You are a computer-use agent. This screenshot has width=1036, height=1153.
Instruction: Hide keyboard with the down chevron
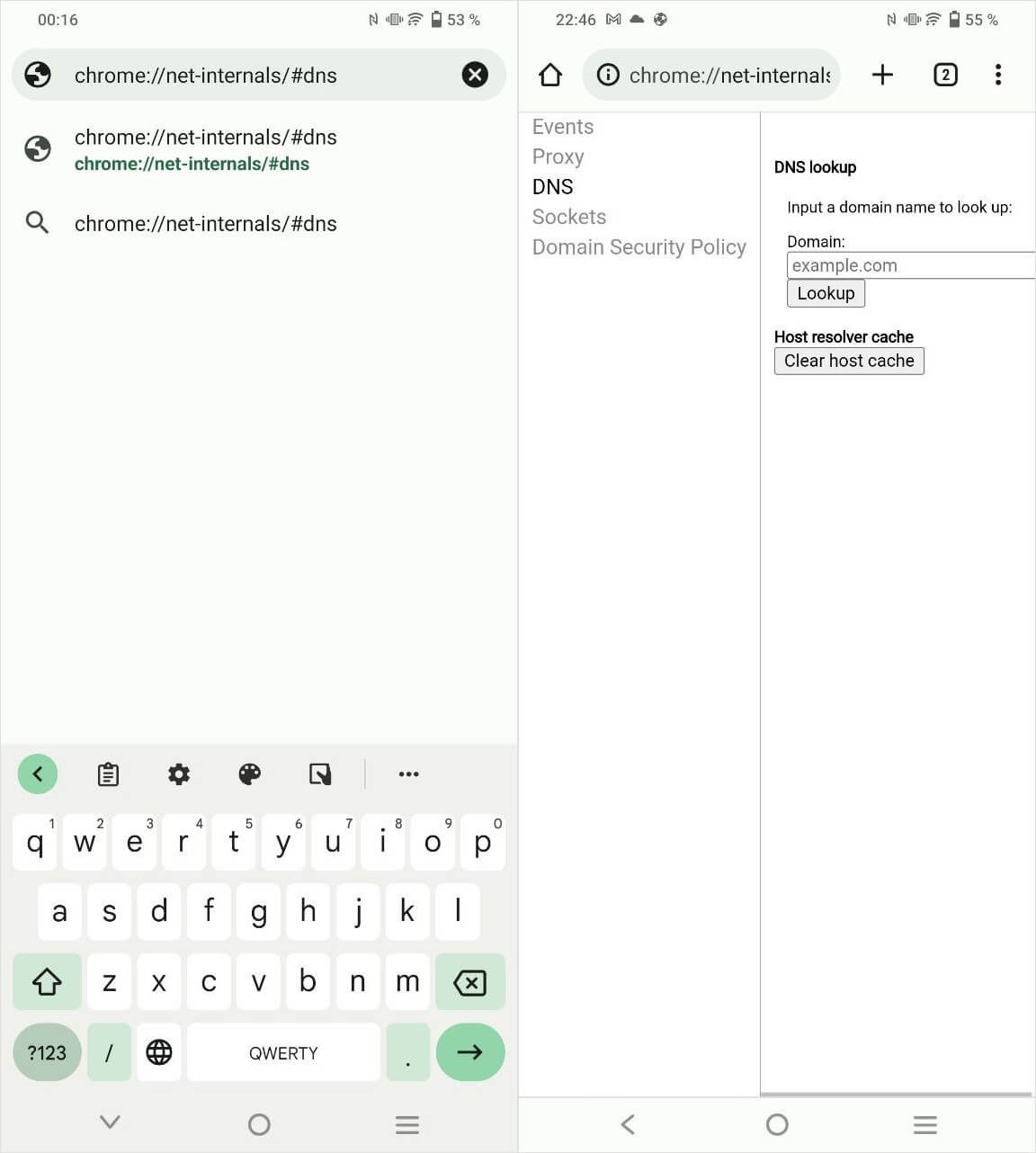click(110, 1122)
